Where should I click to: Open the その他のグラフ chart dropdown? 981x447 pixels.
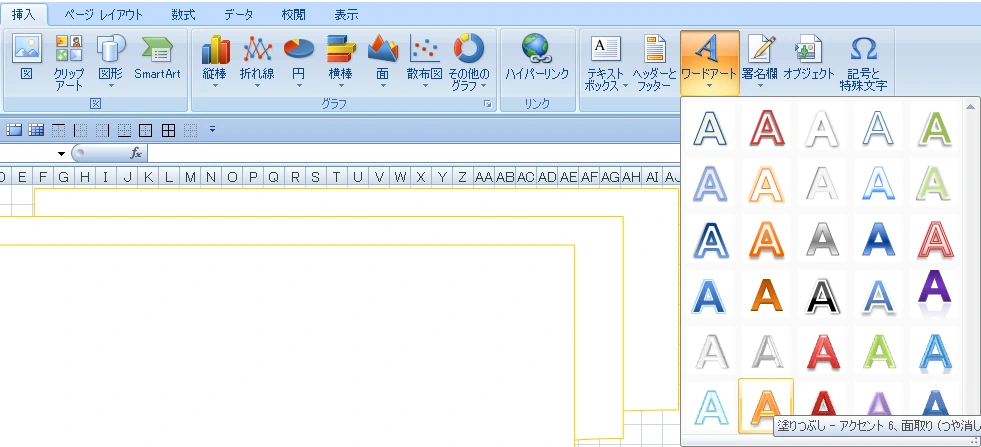(x=466, y=62)
